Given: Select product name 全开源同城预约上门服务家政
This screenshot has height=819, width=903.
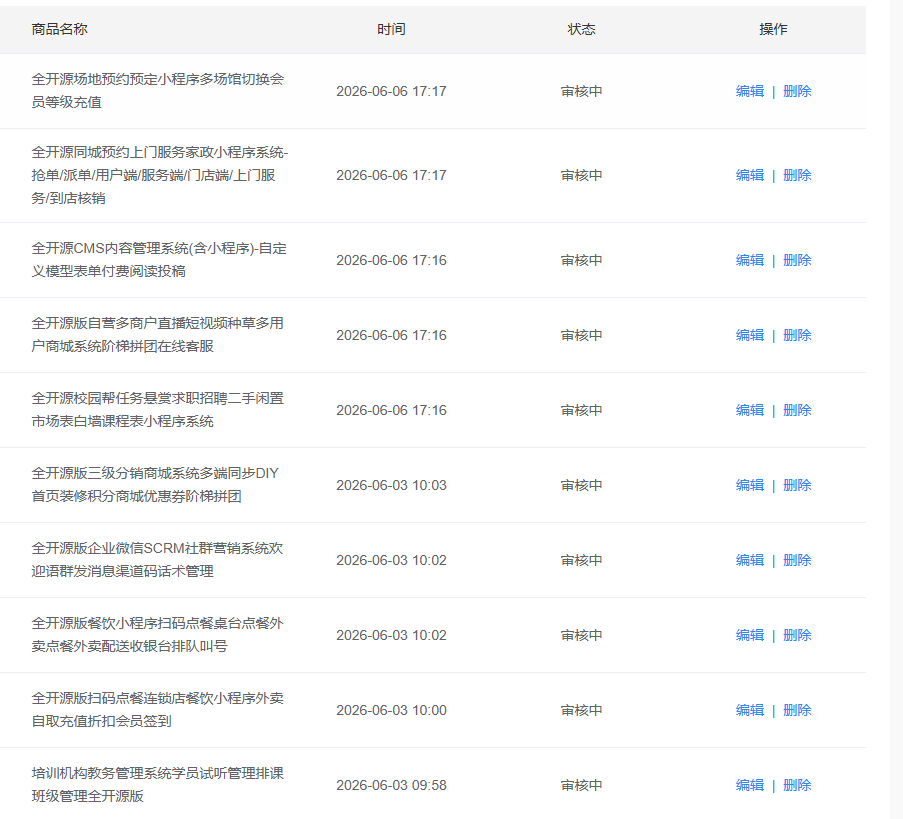Looking at the screenshot, I should [x=160, y=175].
